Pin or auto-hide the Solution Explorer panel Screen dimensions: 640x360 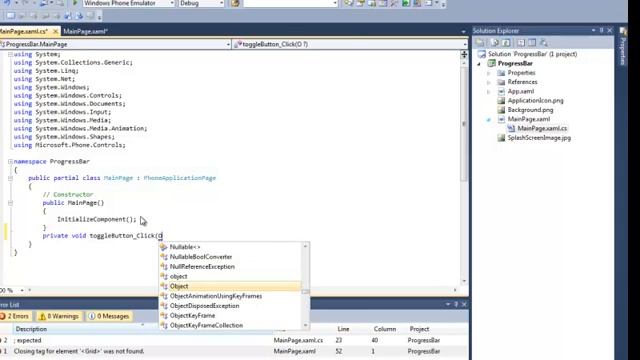(x=601, y=31)
